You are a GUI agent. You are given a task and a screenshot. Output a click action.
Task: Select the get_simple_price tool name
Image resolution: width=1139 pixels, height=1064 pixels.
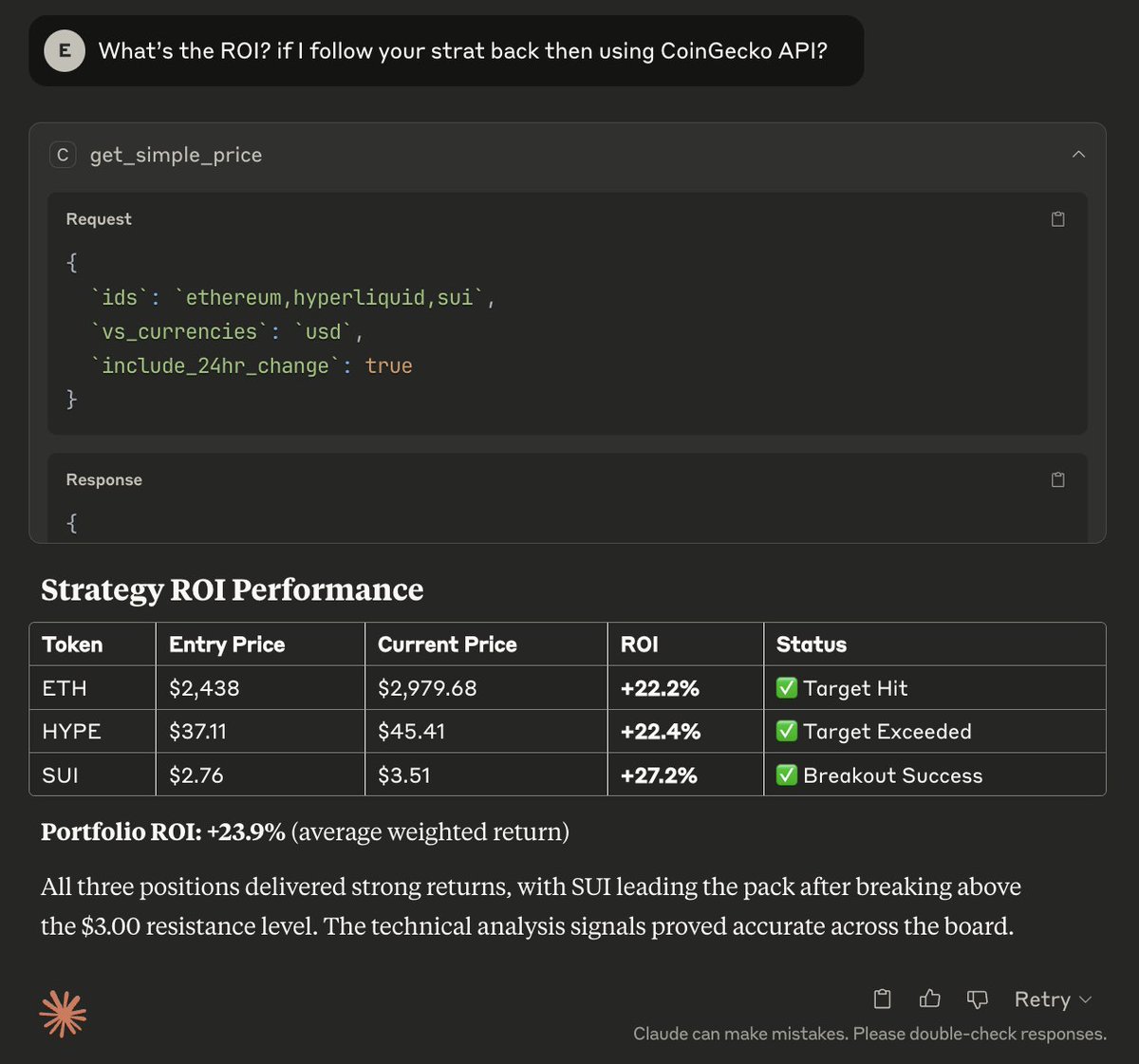pyautogui.click(x=176, y=155)
